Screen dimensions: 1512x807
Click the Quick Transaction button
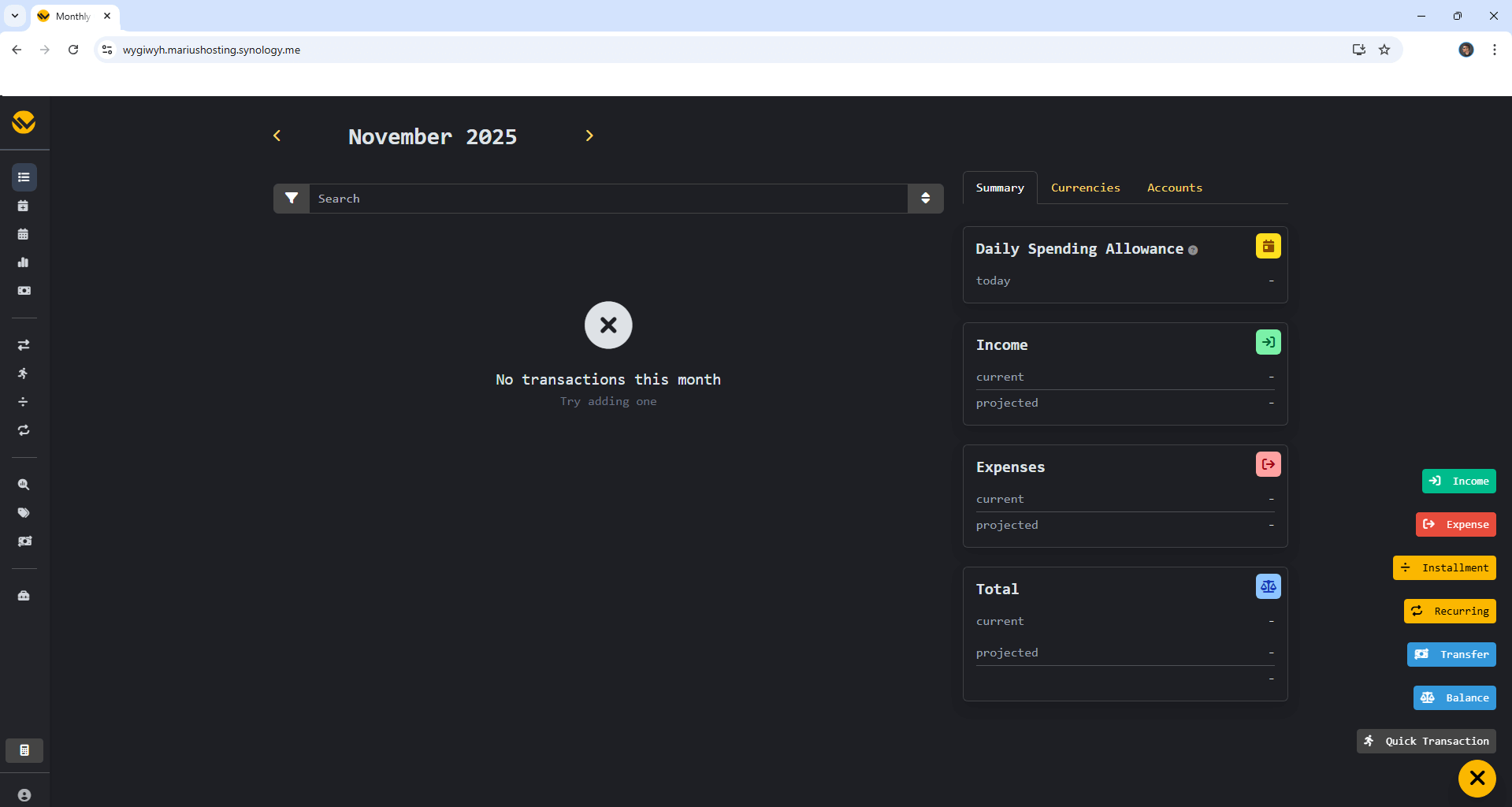[x=1425, y=741]
